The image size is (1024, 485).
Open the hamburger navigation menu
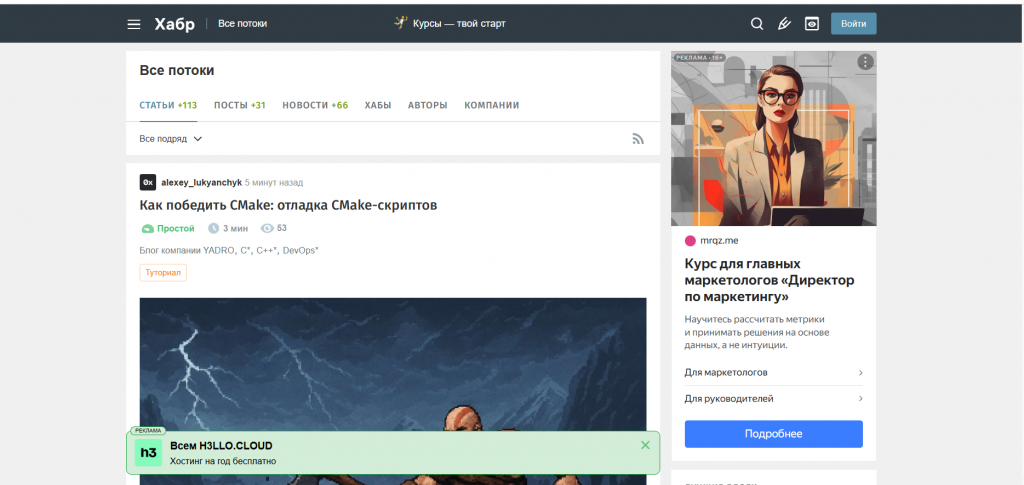click(x=134, y=24)
